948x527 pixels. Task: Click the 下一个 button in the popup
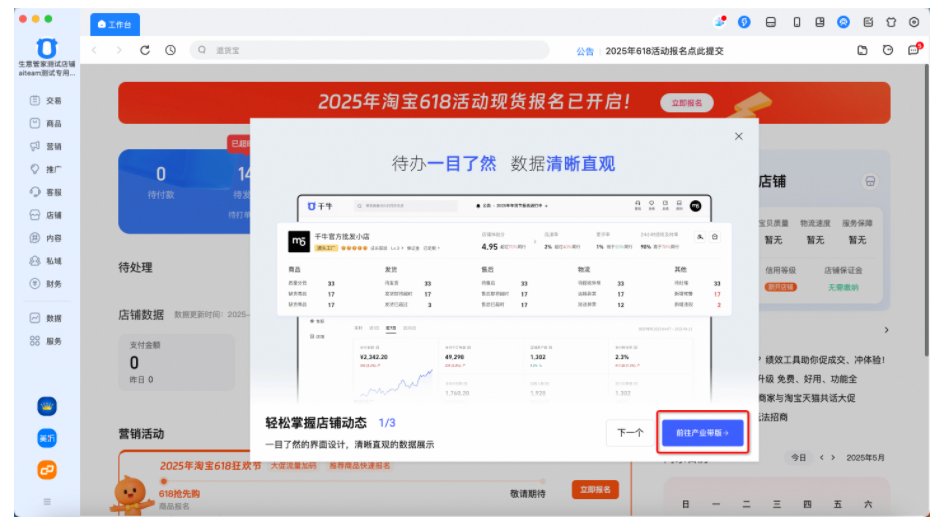click(x=630, y=433)
